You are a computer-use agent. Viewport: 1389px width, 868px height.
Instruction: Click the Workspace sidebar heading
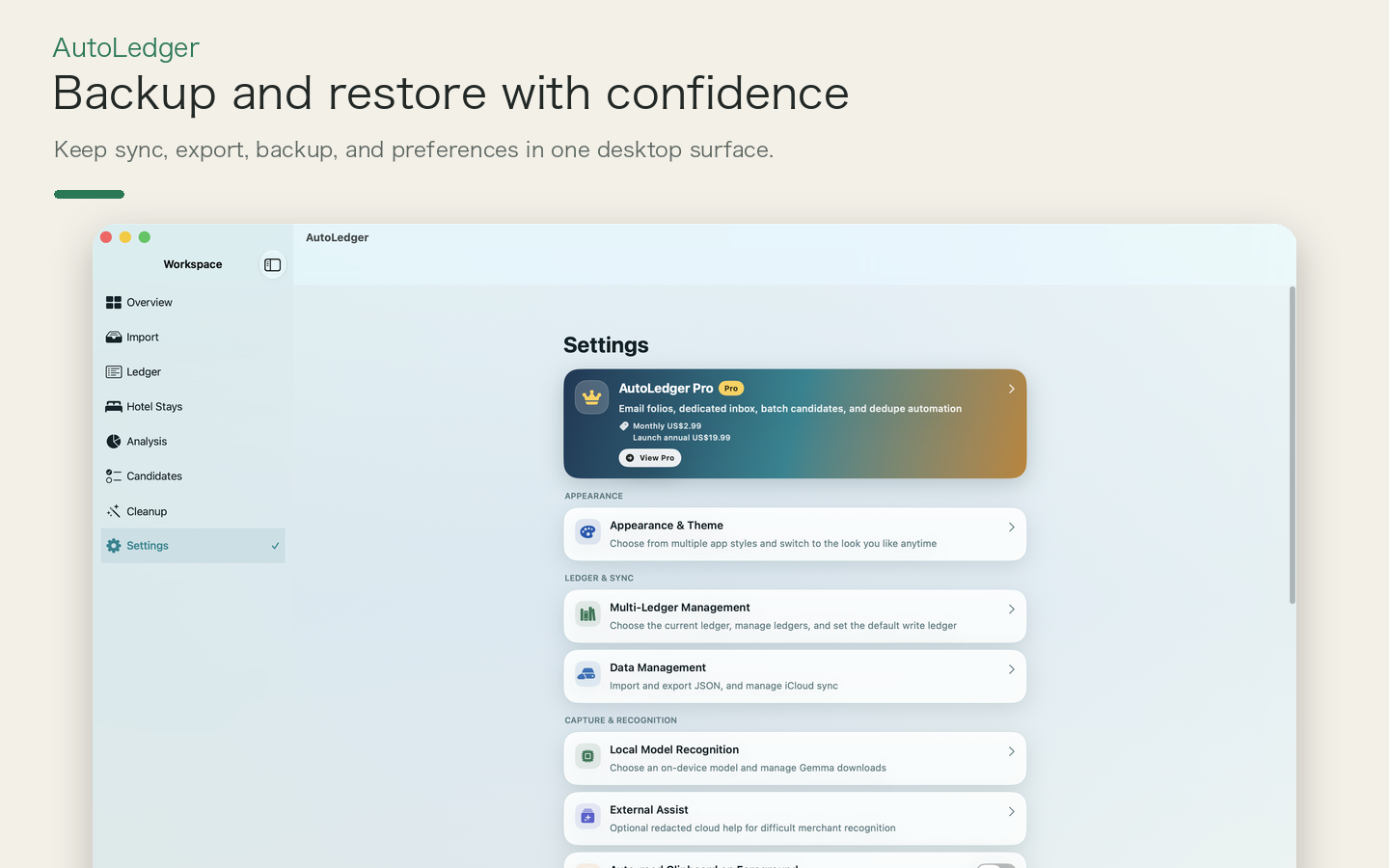193,264
